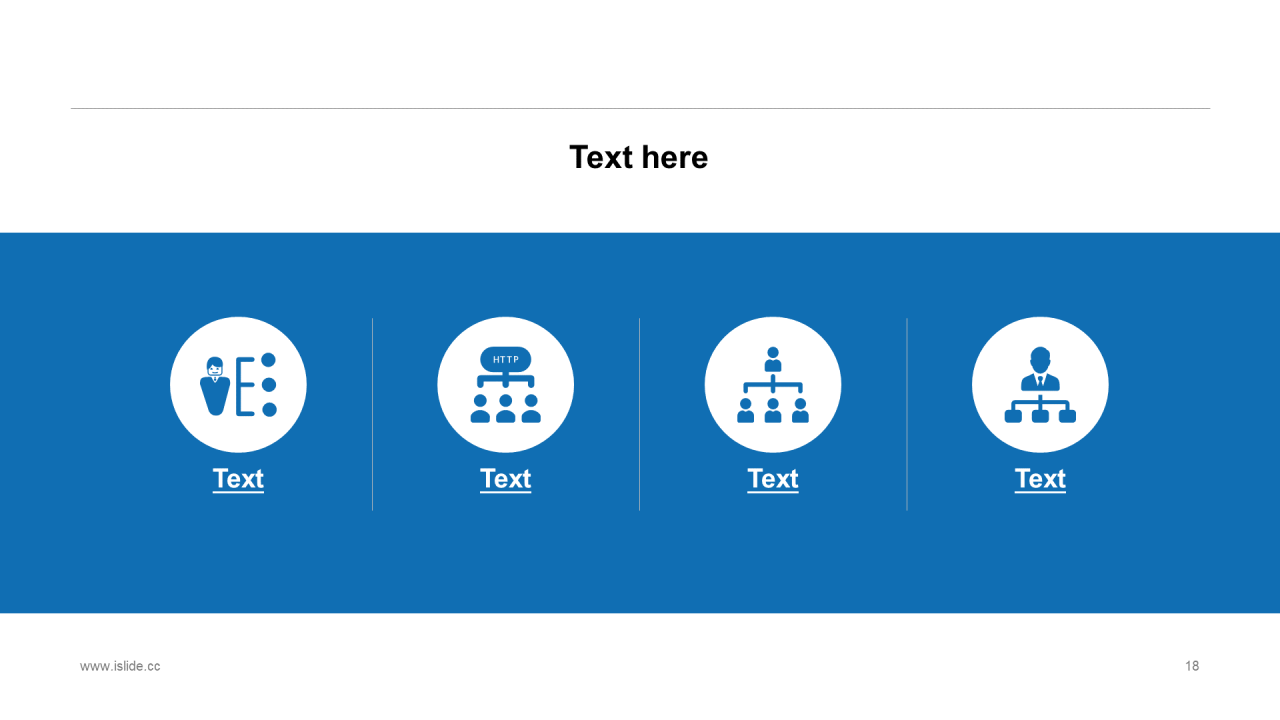Select the divider between first and second icons

click(372, 414)
